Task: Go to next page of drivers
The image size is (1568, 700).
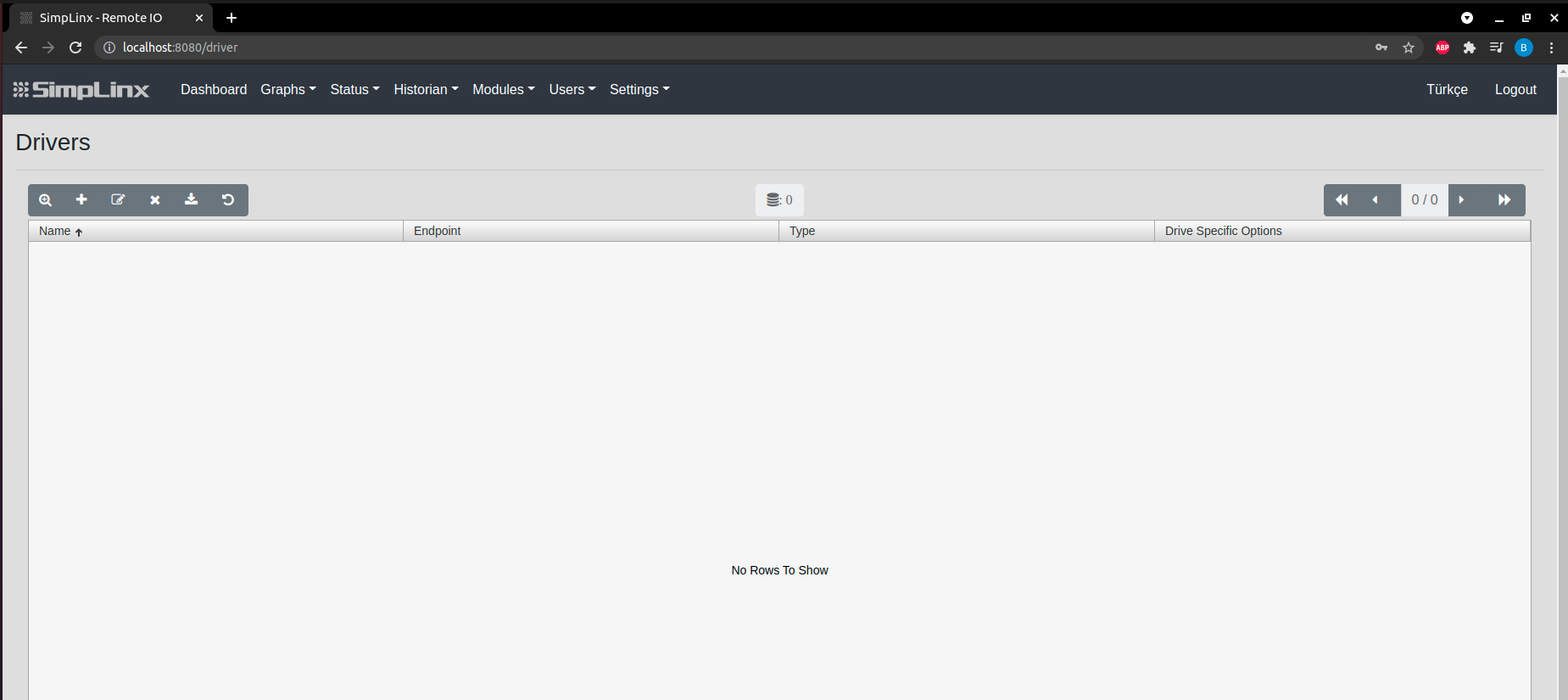Action: pyautogui.click(x=1461, y=200)
